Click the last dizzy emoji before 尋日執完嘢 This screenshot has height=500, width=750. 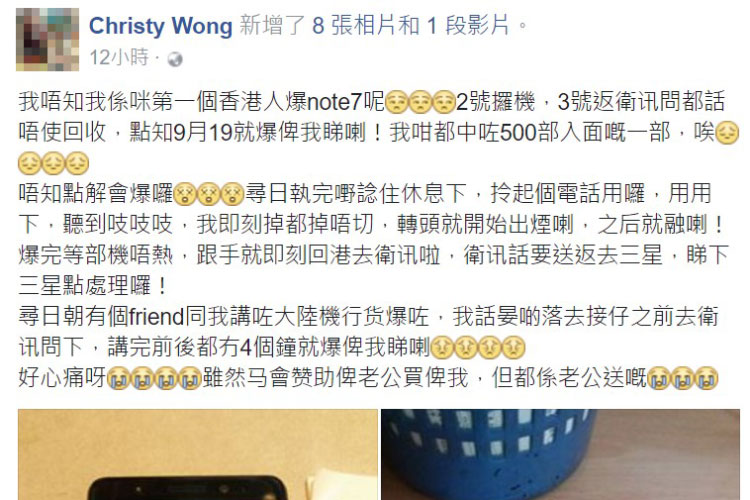(232, 194)
